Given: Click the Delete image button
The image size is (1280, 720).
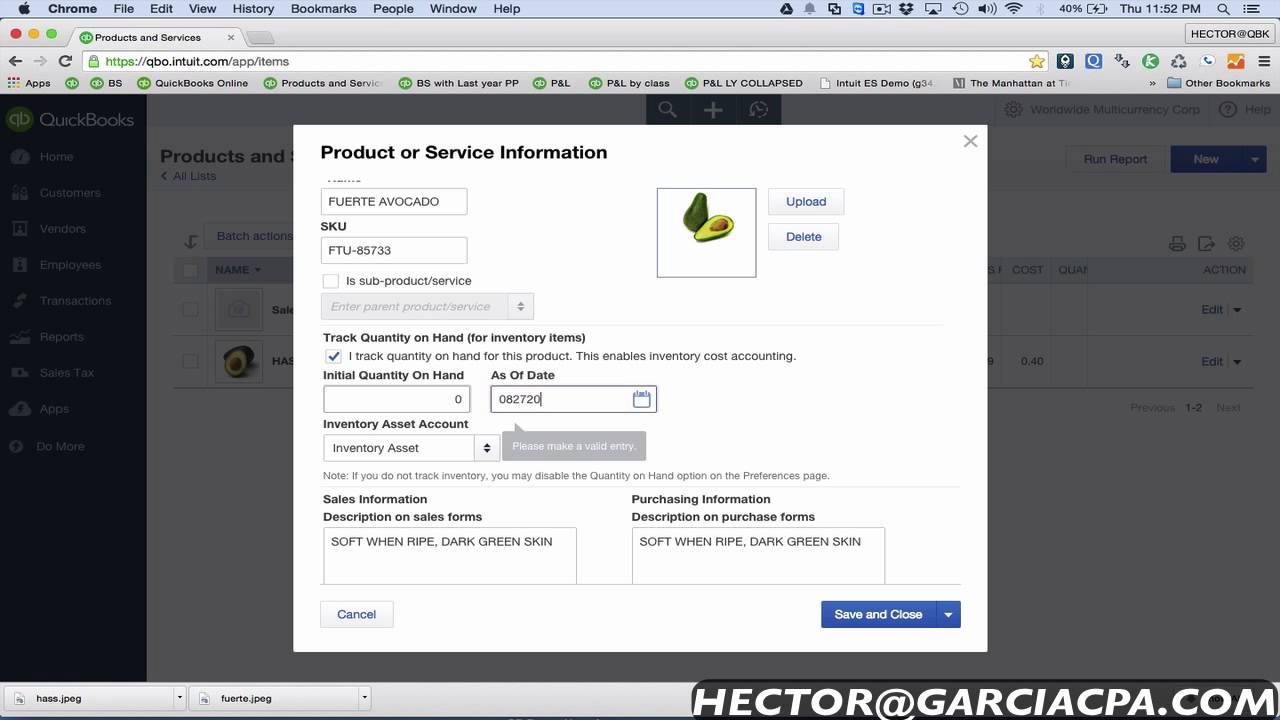Looking at the screenshot, I should pyautogui.click(x=803, y=237).
